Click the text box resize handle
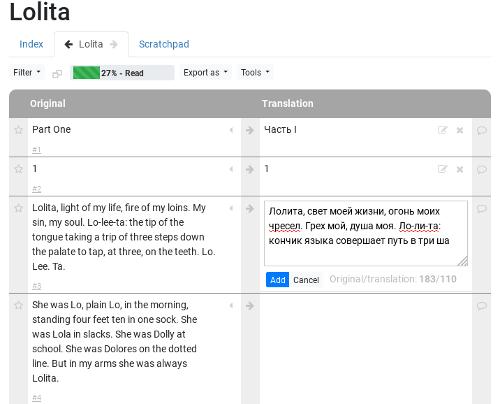Image resolution: width=500 pixels, height=404 pixels. point(463,261)
